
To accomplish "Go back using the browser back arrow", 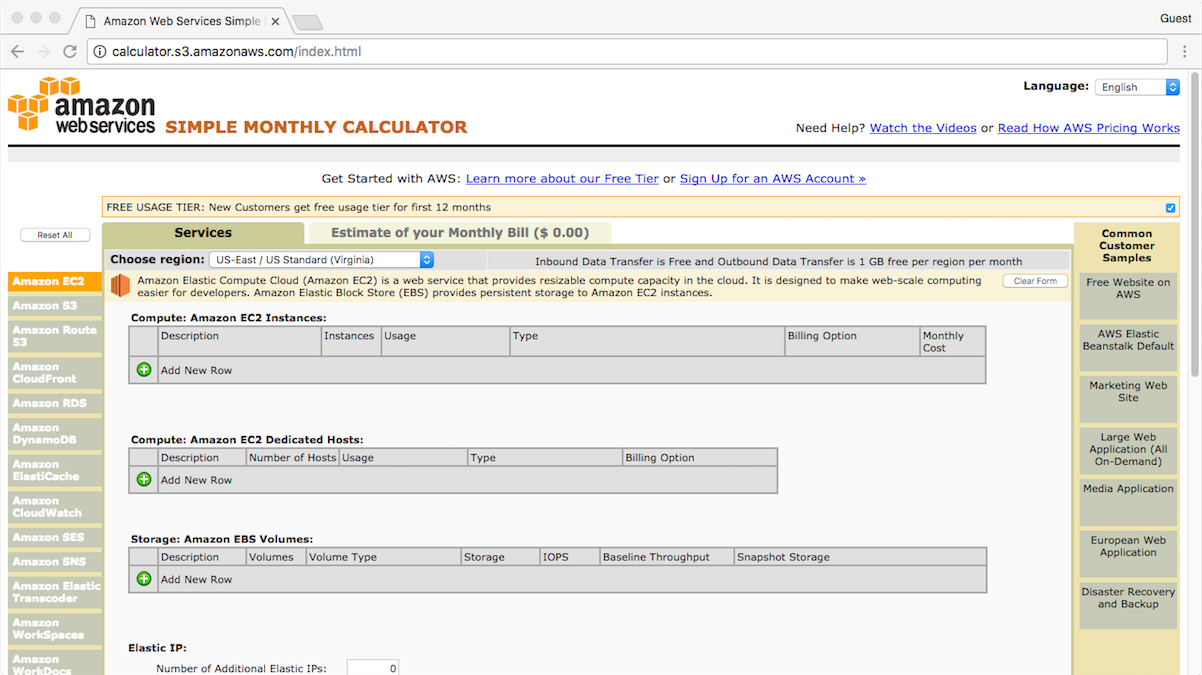I will [18, 51].
